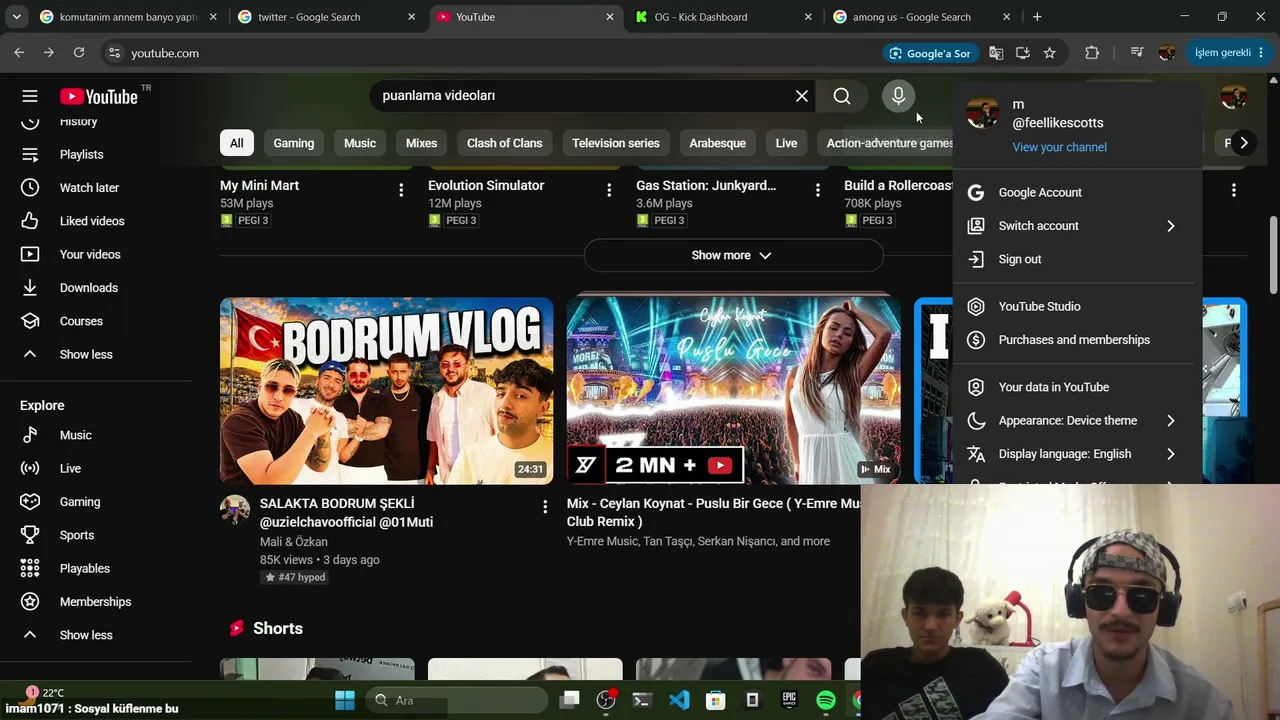Start voice search with microphone
The width and height of the screenshot is (1280, 720).
(x=898, y=96)
